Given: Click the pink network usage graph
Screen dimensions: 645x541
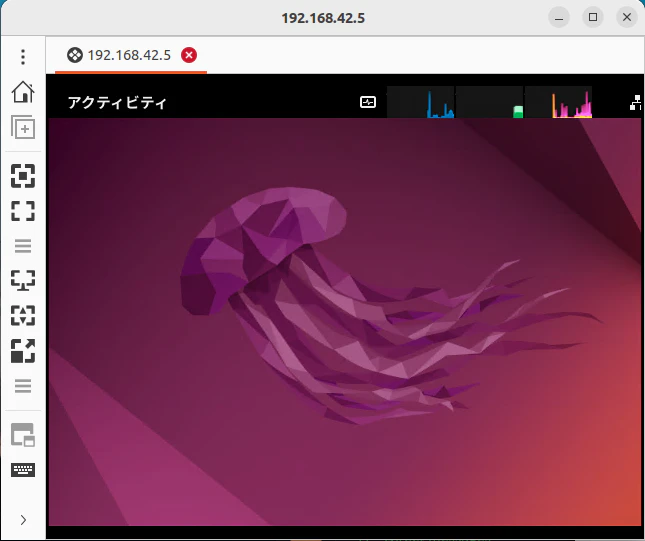Looking at the screenshot, I should pos(558,102).
